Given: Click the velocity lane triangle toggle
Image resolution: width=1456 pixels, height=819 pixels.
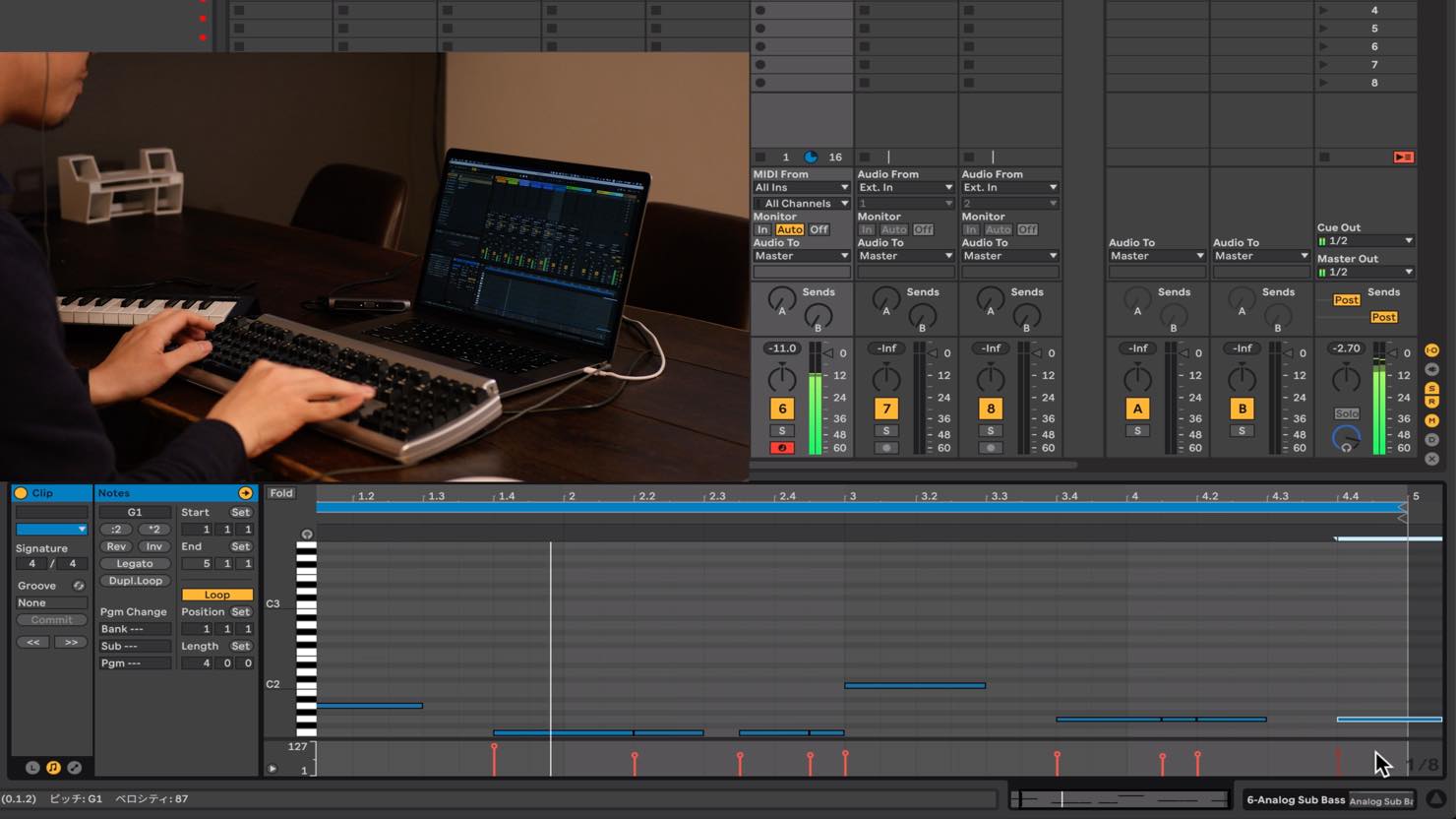Looking at the screenshot, I should click(x=273, y=769).
